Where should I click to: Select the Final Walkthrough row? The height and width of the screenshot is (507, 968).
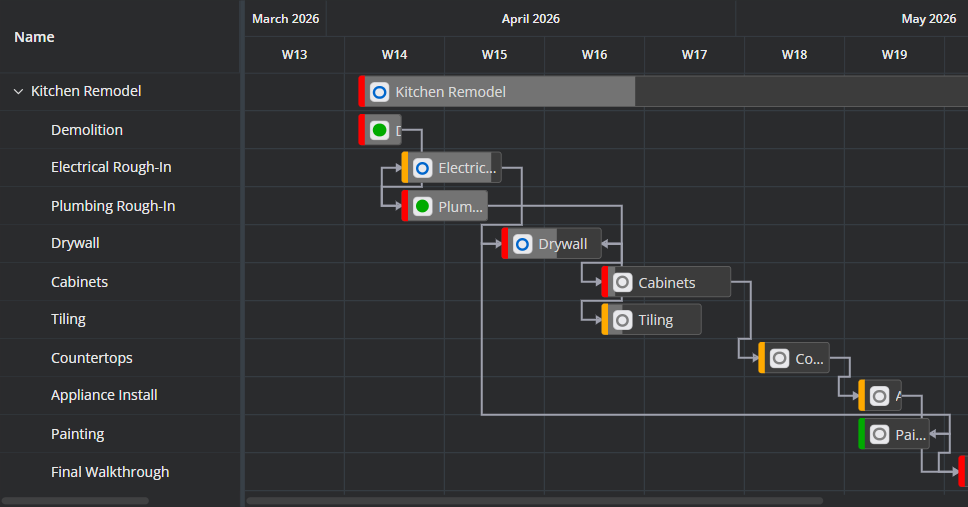tap(120, 472)
